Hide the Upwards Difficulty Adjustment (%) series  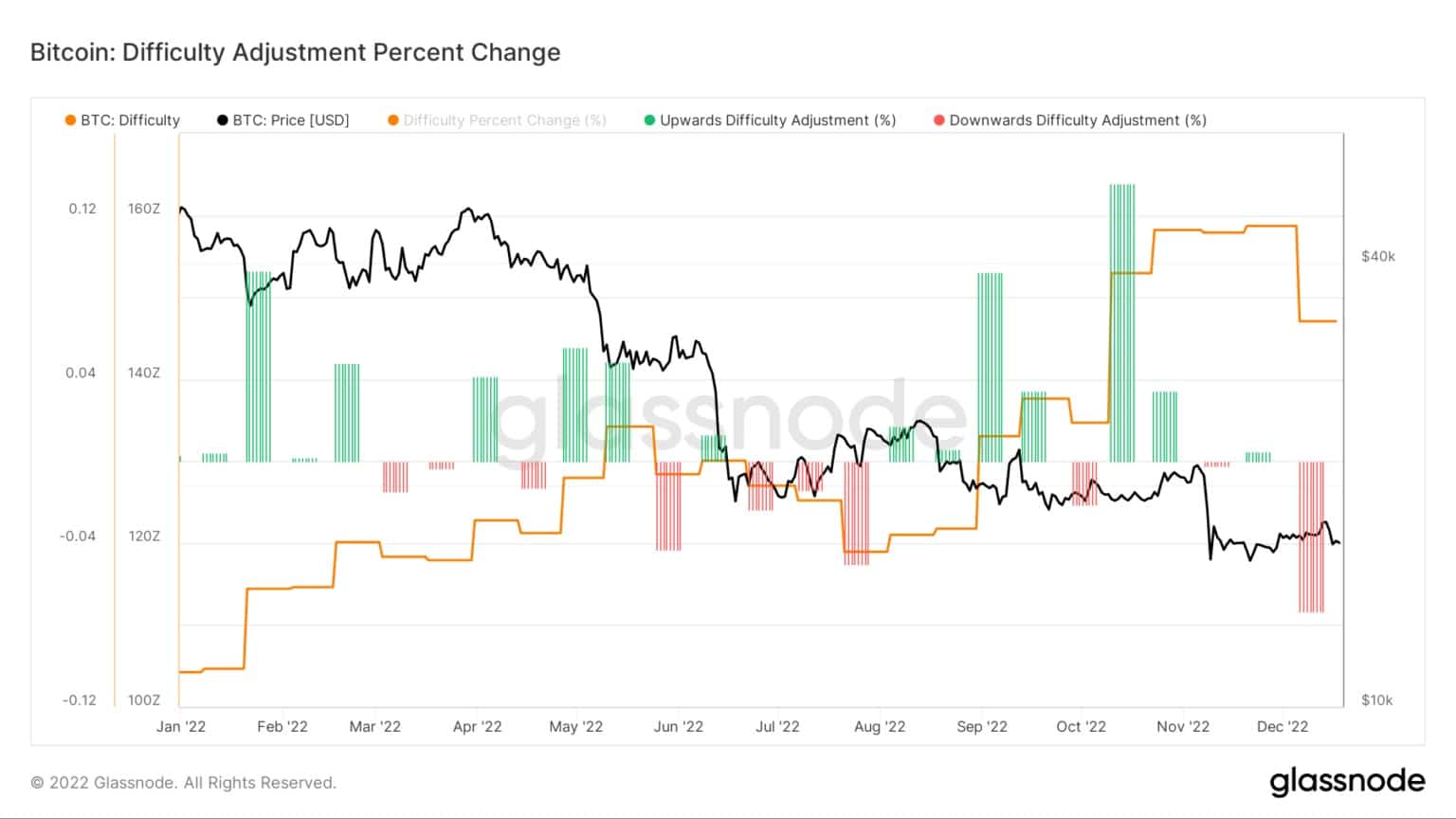[x=777, y=120]
